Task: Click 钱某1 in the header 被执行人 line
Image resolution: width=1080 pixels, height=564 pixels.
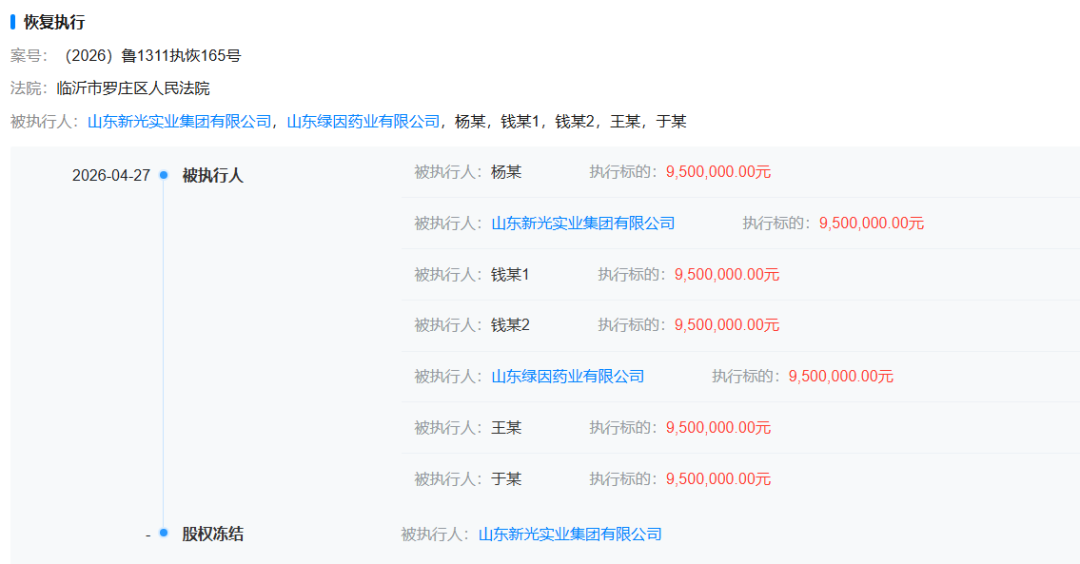Action: click(x=520, y=122)
